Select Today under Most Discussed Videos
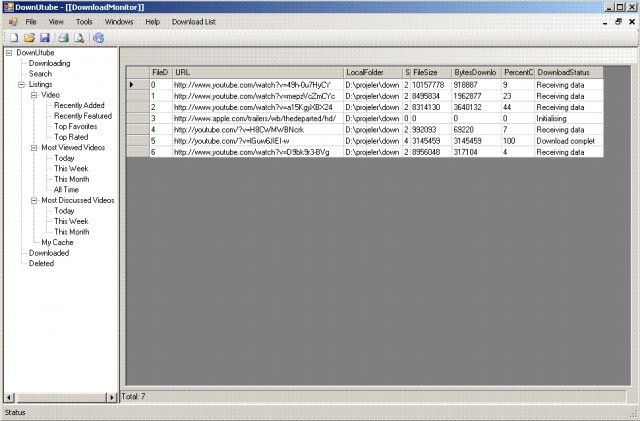The height and width of the screenshot is (421, 640). click(x=64, y=211)
